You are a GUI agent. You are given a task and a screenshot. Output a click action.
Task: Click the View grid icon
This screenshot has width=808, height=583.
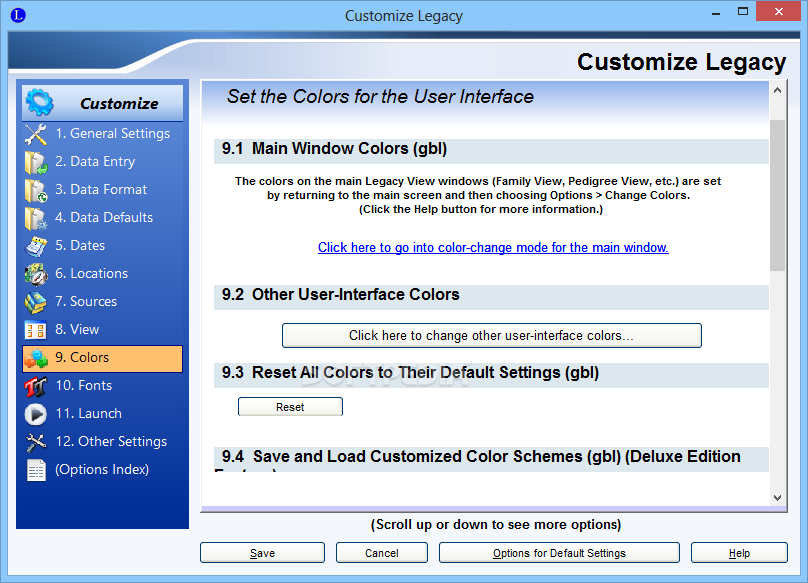[x=36, y=330]
